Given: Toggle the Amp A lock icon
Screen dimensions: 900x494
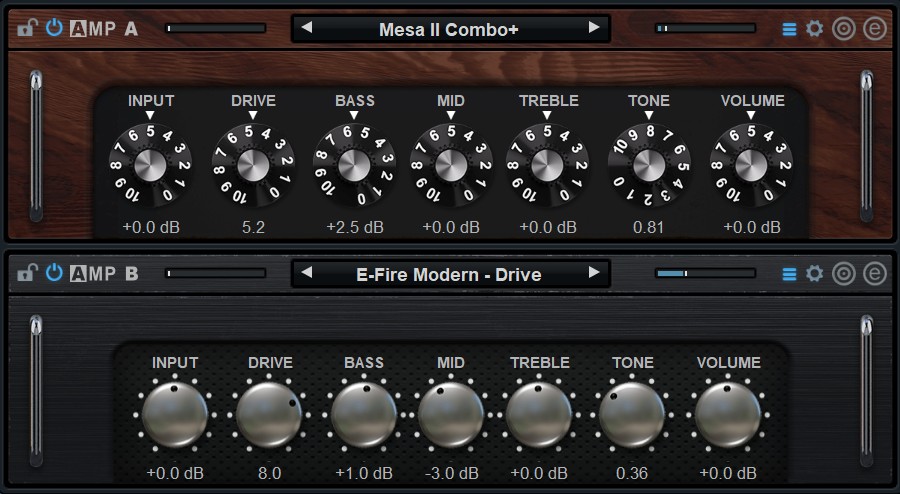Looking at the screenshot, I should pos(26,28).
